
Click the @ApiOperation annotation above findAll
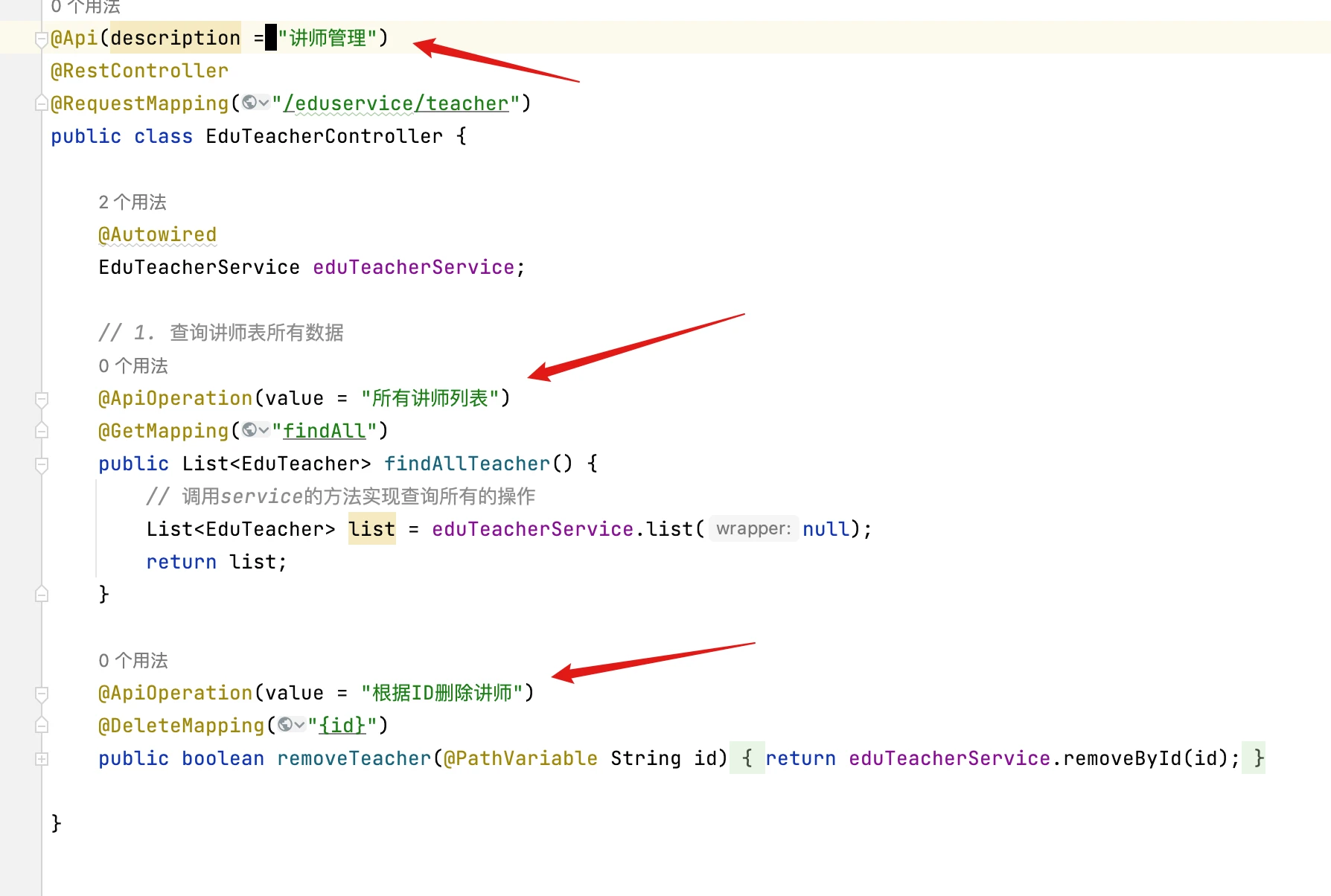[176, 398]
